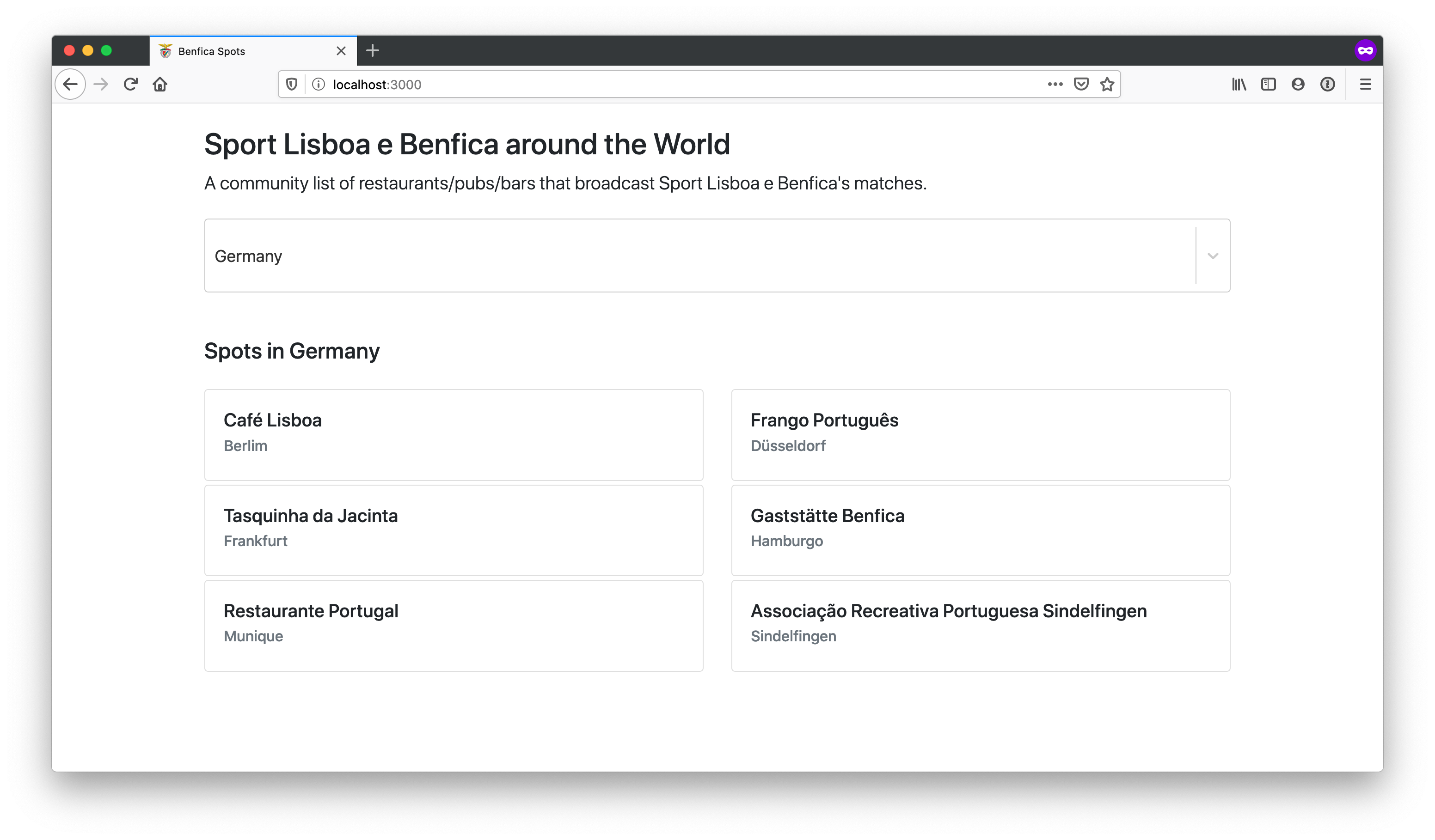Go to the Firefox home page
The width and height of the screenshot is (1435, 840).
point(160,84)
